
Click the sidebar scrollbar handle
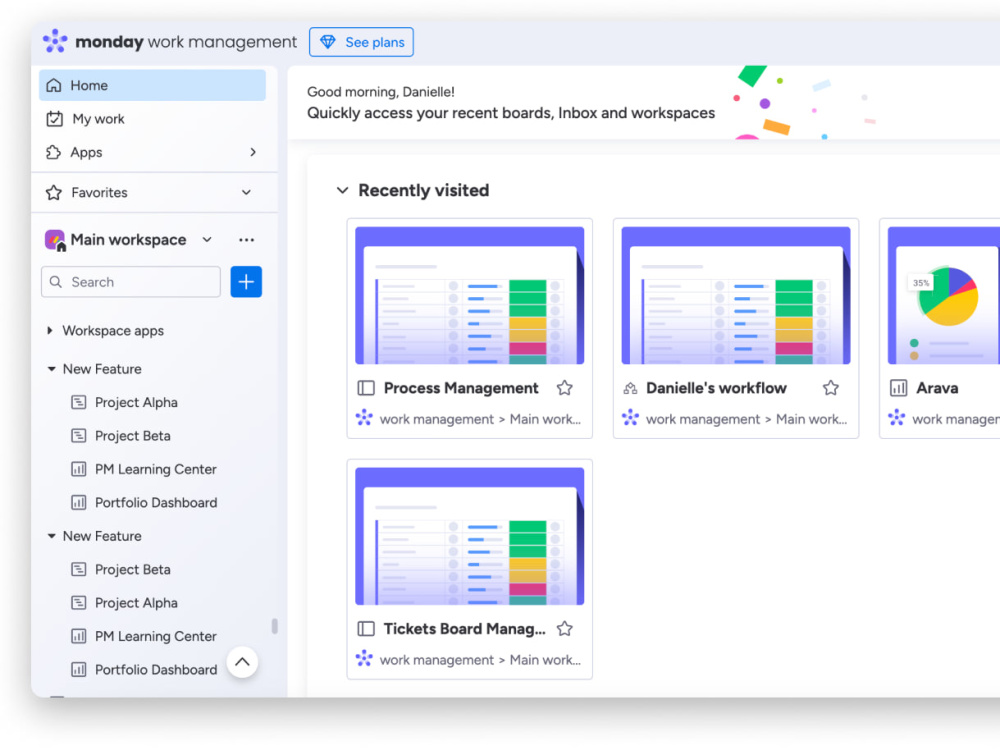pos(275,626)
